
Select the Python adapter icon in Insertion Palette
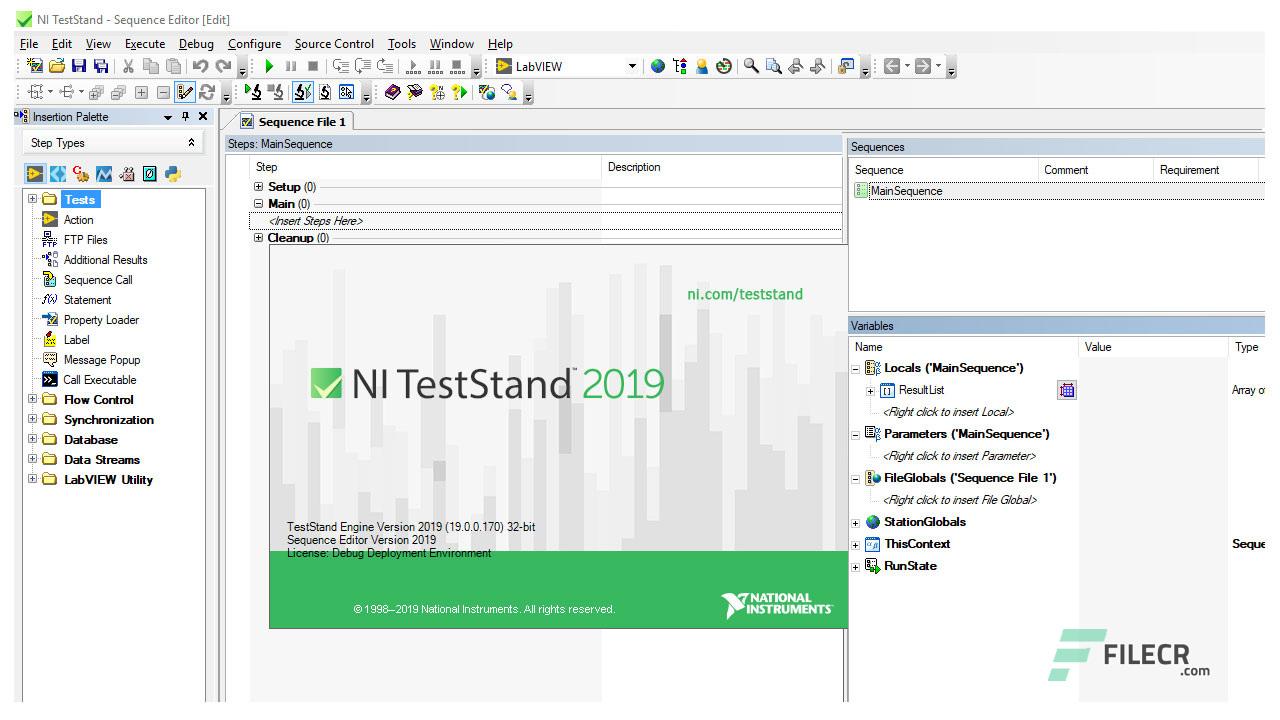click(x=173, y=174)
